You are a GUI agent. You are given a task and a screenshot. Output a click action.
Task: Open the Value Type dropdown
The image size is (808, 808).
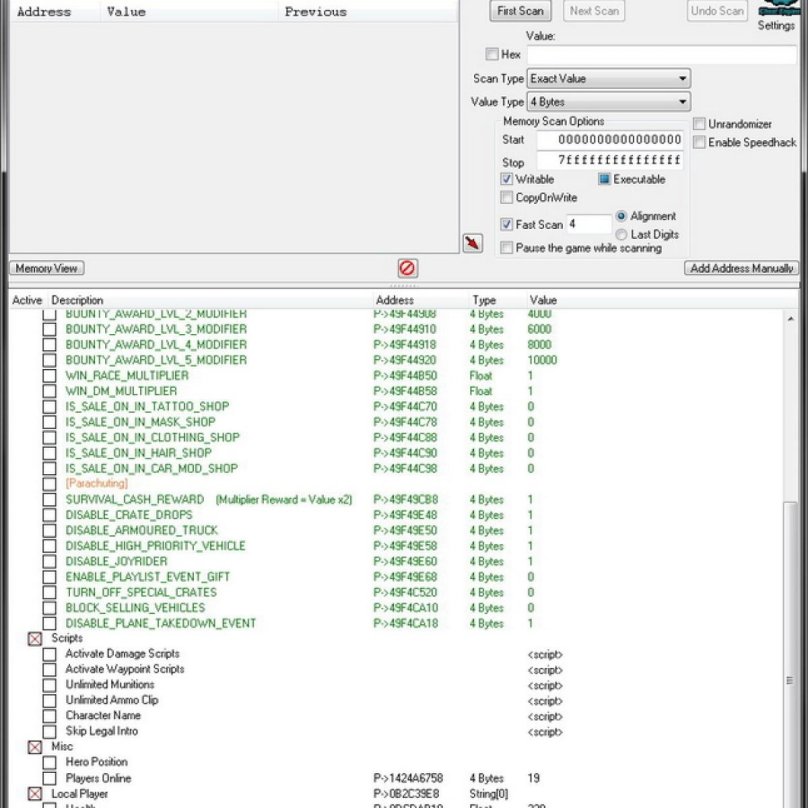(x=683, y=101)
